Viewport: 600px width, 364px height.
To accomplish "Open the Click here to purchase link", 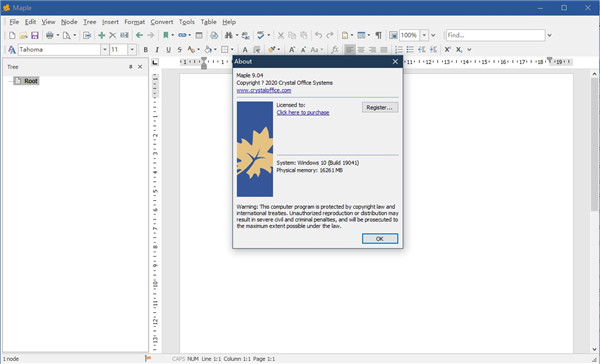I will click(303, 112).
